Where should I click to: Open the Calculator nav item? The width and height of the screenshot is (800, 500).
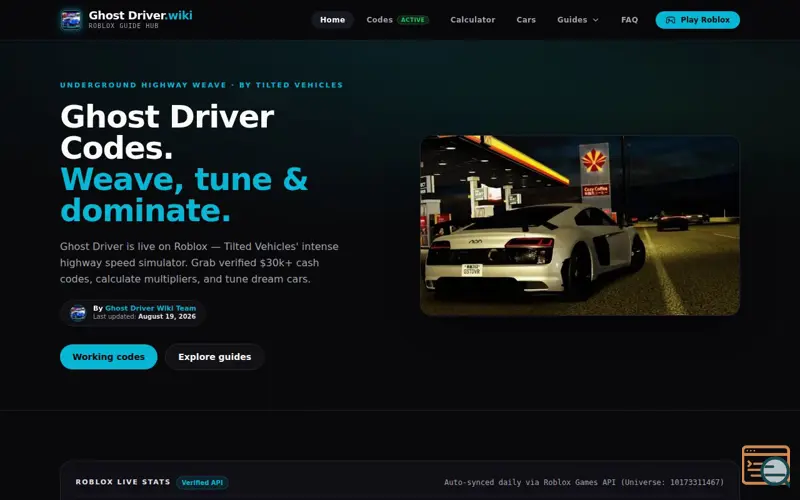click(x=472, y=20)
